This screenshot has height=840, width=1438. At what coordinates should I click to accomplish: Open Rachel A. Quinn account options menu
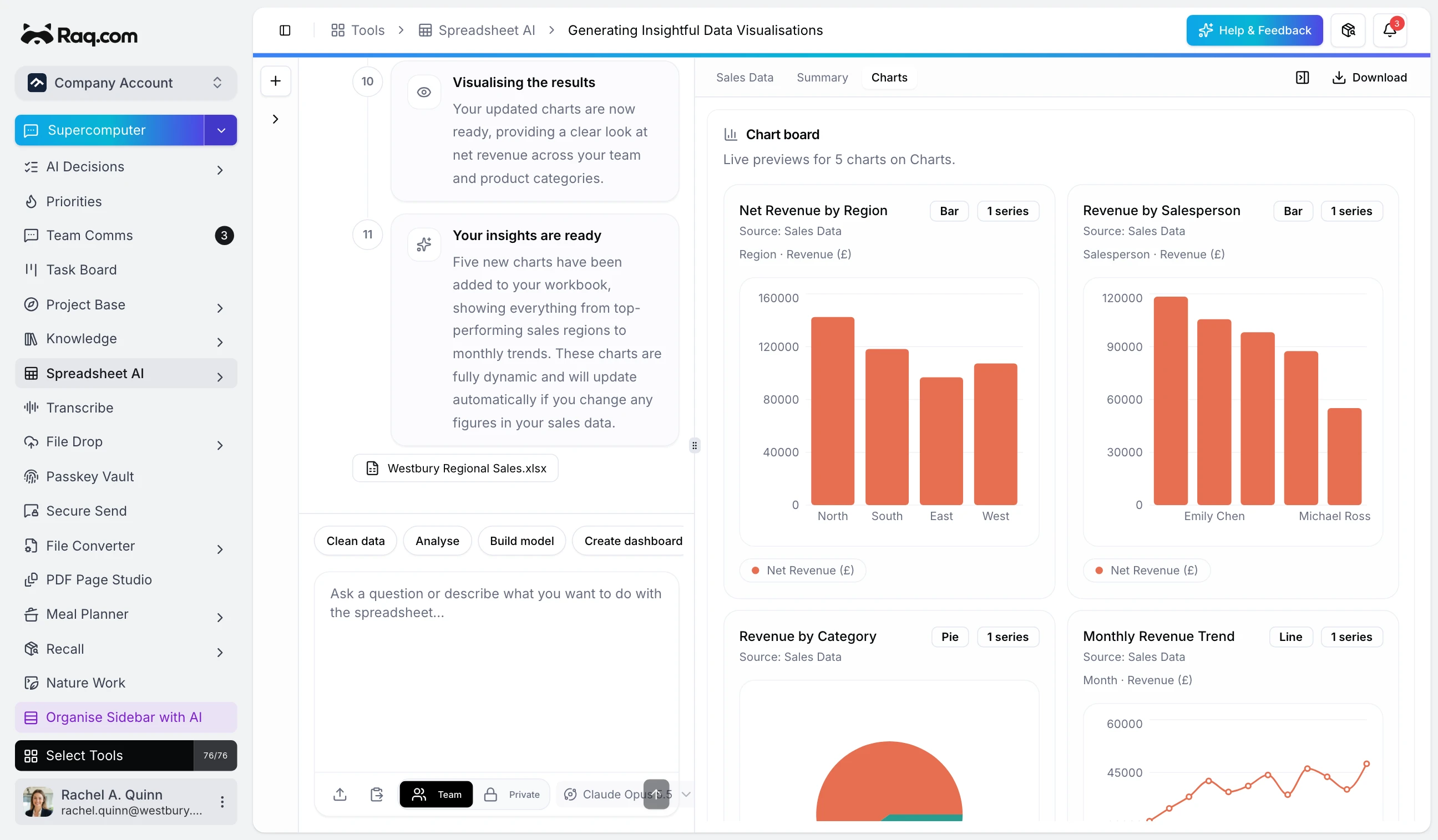pos(222,802)
